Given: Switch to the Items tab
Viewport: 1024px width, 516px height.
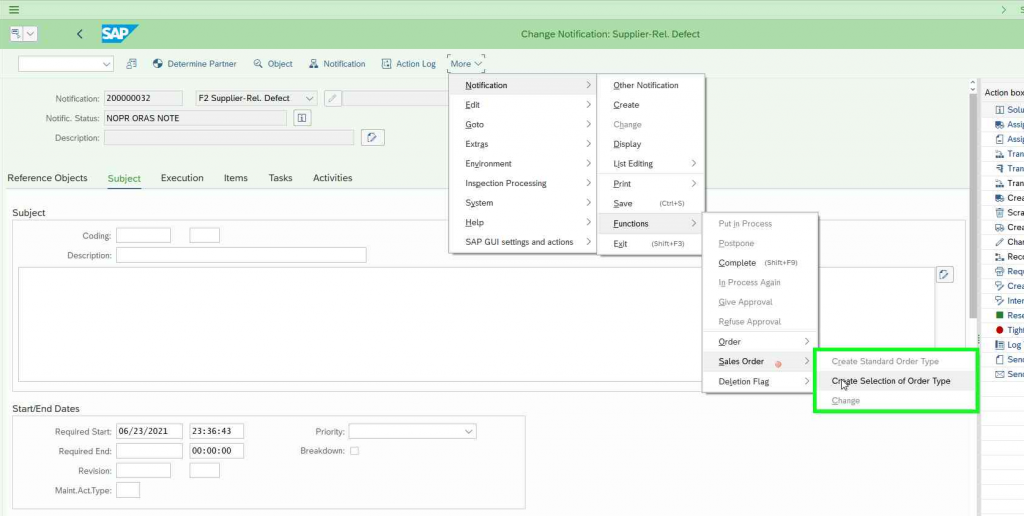Looking at the screenshot, I should [x=236, y=178].
